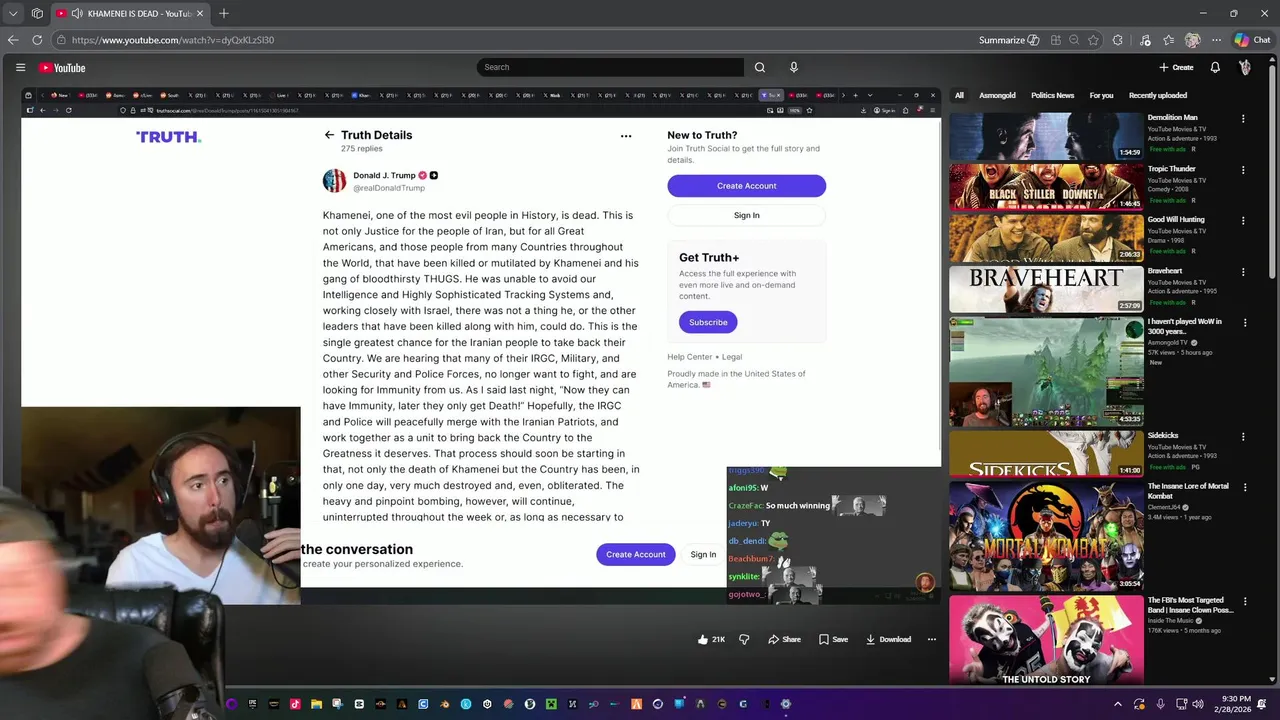Like the video with 21K likes
Image resolution: width=1280 pixels, height=720 pixels.
tap(711, 639)
